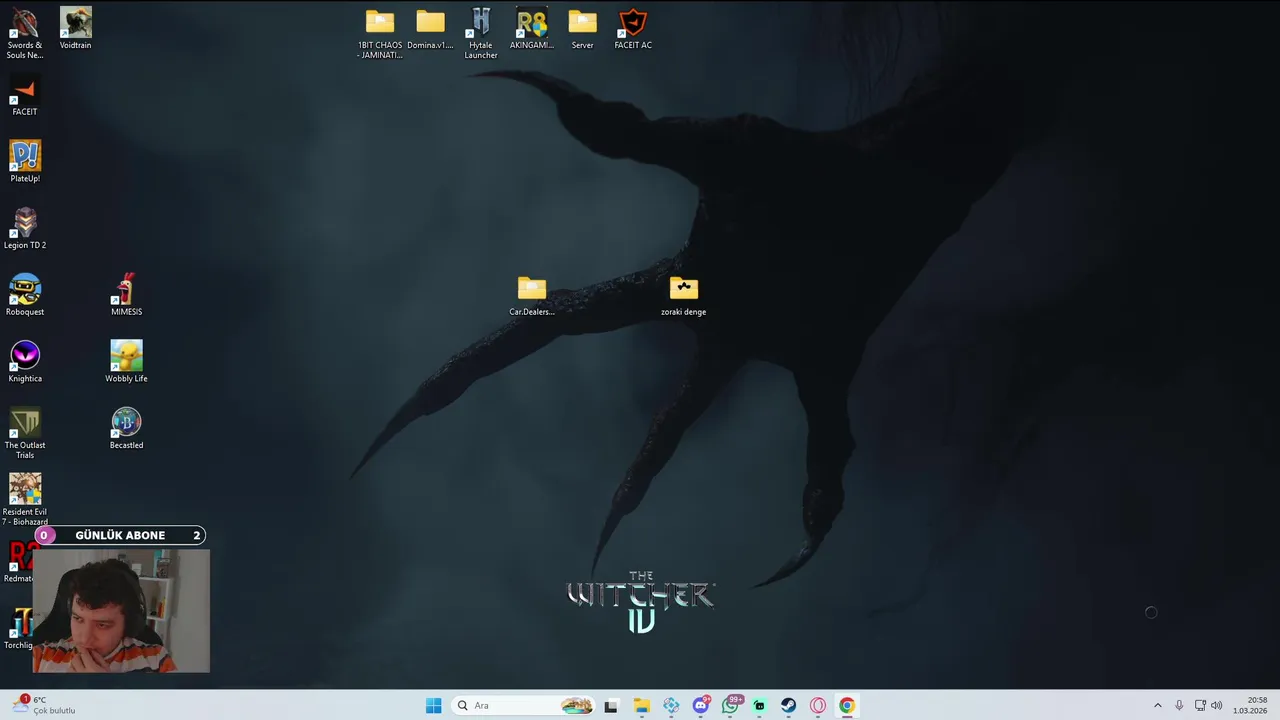Select the orange FACEIT shortcut on the left
1280x720 pixels.
point(25,95)
